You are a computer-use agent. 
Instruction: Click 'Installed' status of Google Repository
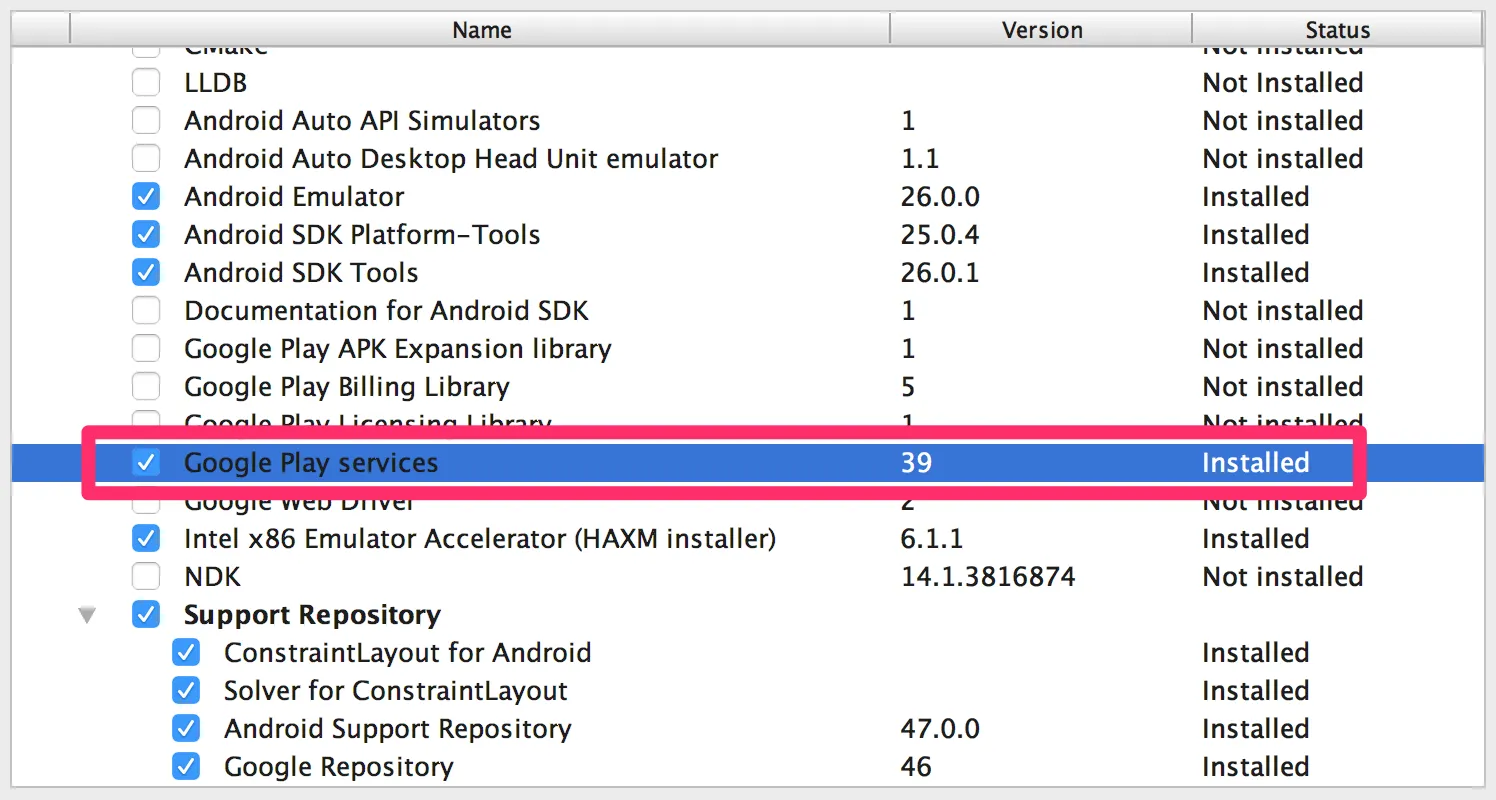coord(1256,767)
